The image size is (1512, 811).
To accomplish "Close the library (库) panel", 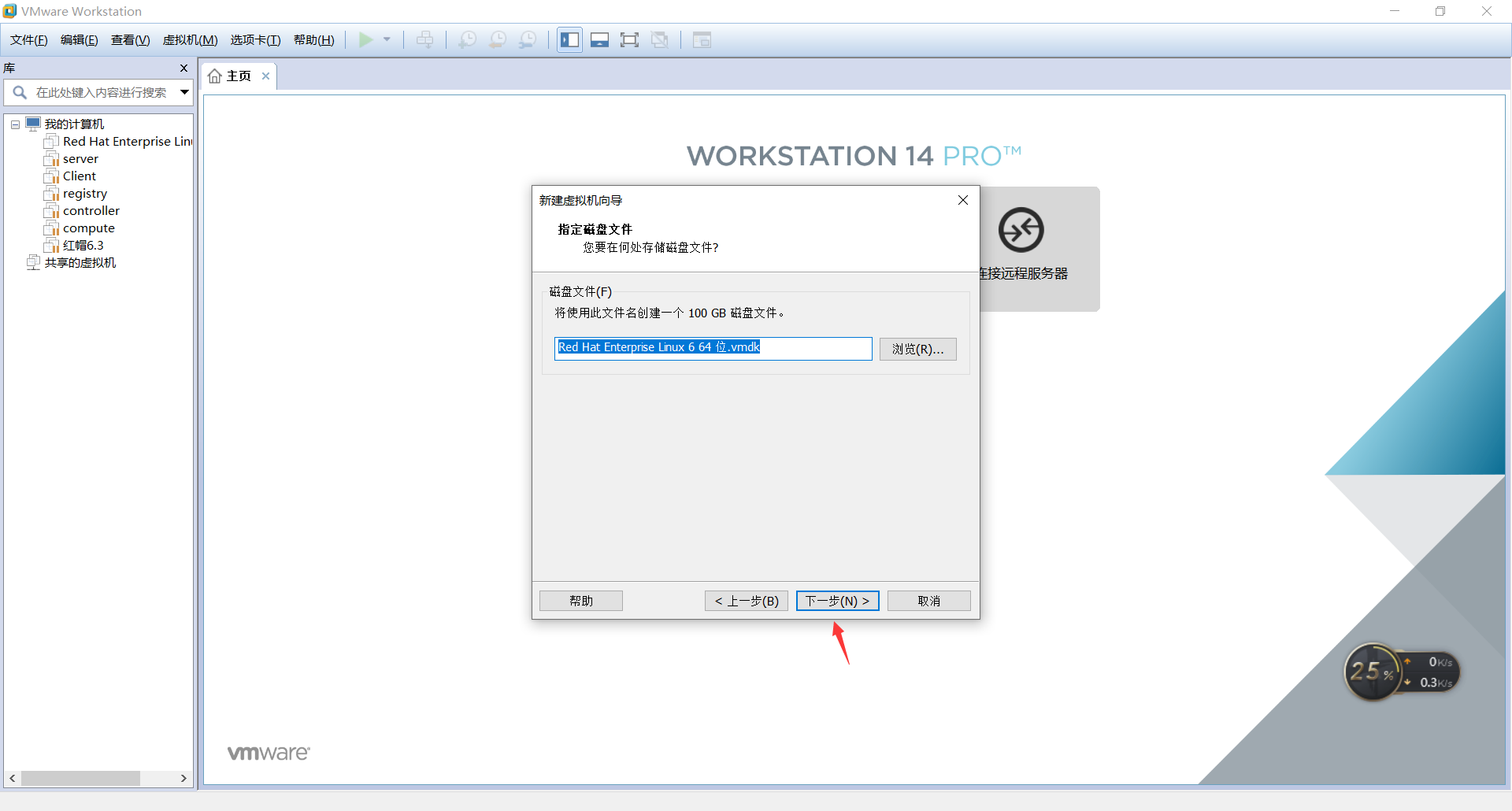I will click(x=183, y=69).
